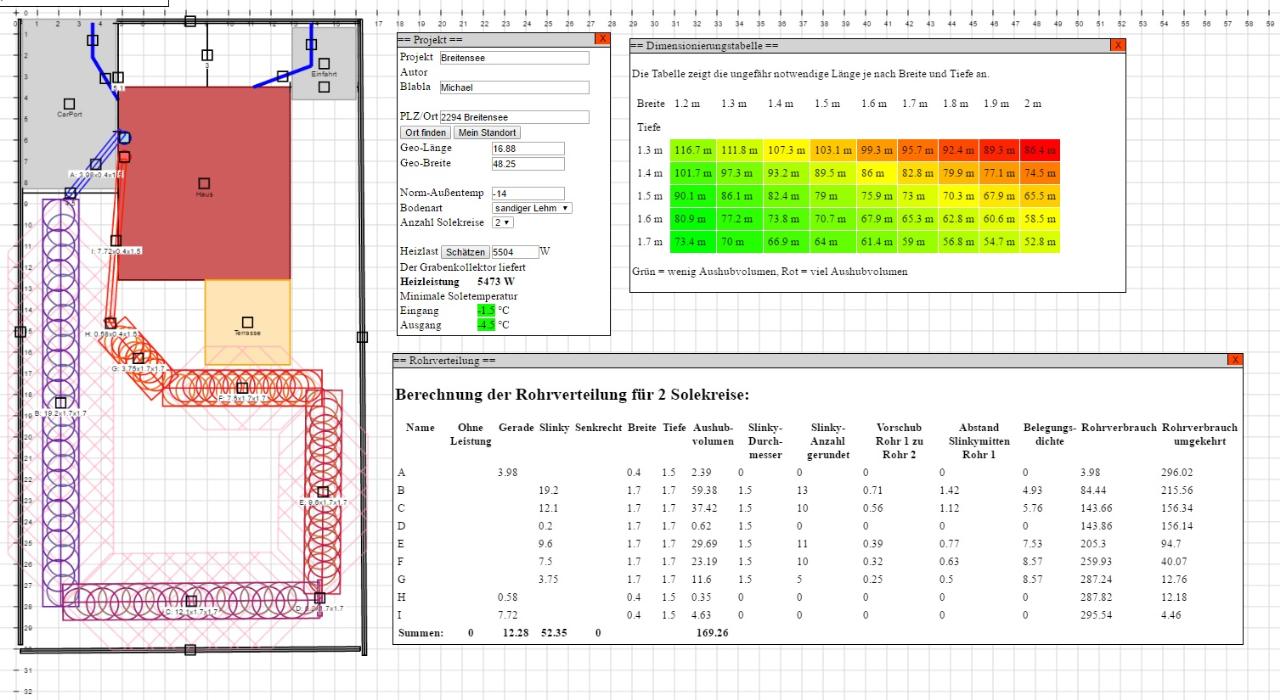Select trench F slinky handle

click(242, 388)
